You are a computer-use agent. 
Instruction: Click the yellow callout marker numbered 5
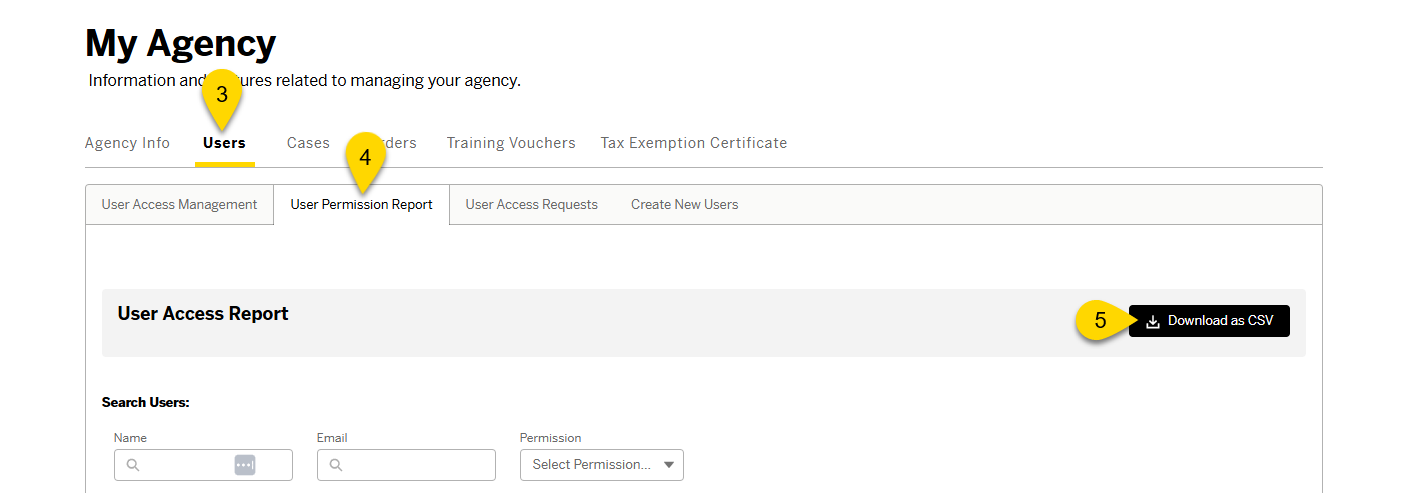[x=1100, y=321]
